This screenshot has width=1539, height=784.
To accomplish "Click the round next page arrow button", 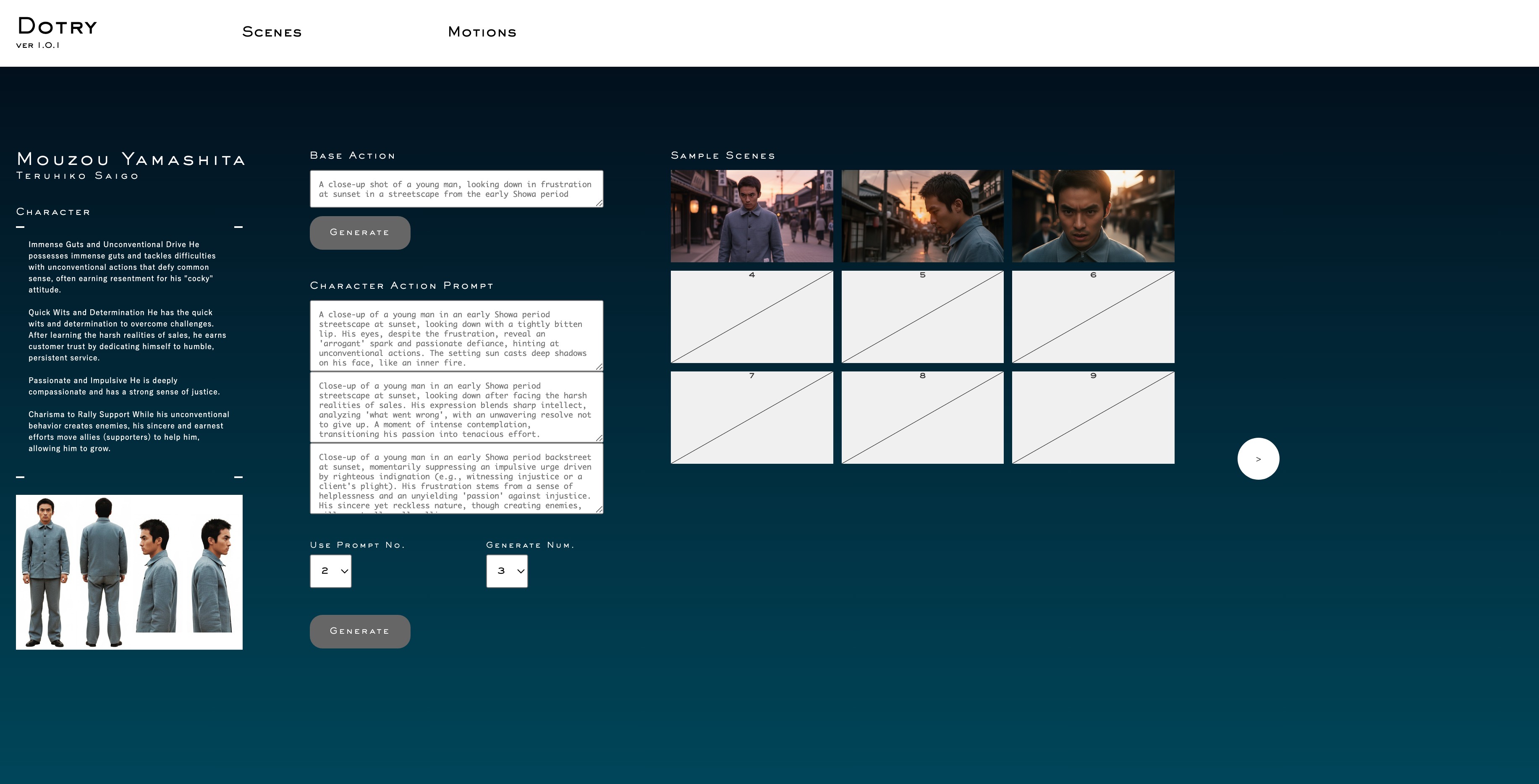I will pos(1258,459).
